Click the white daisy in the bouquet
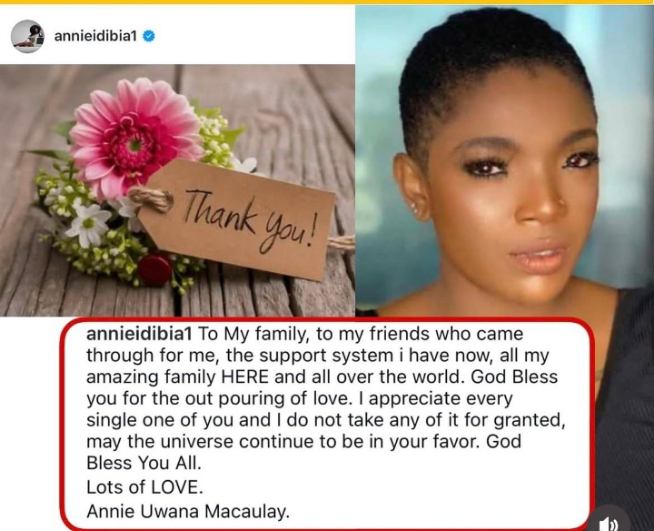 coord(88,225)
